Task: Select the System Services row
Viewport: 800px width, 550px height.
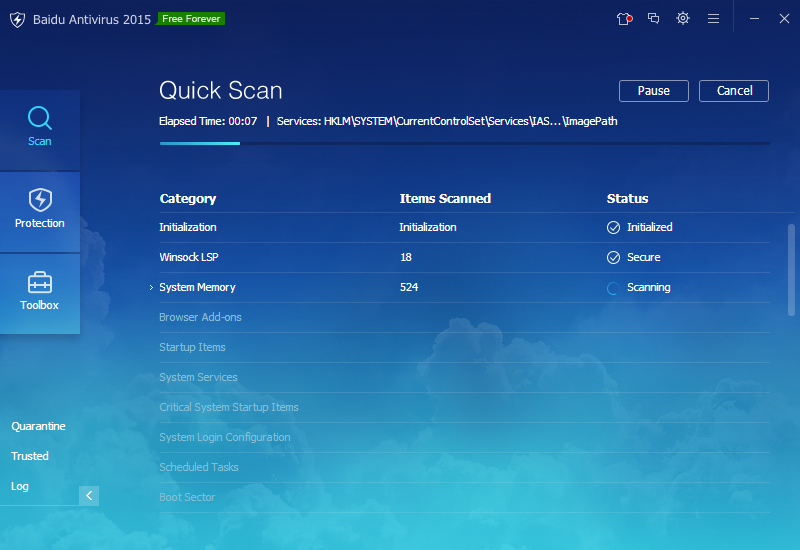Action: point(464,378)
